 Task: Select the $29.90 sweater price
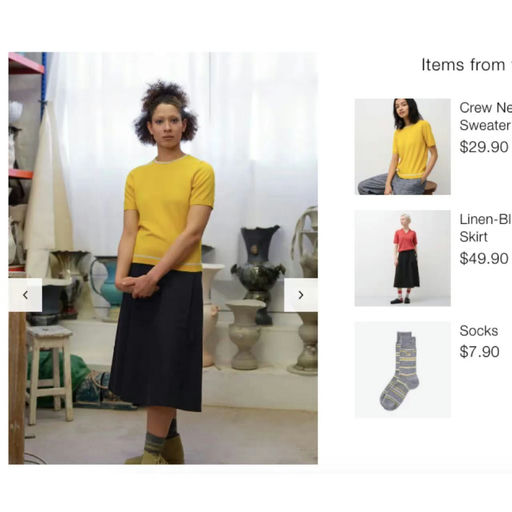484,147
